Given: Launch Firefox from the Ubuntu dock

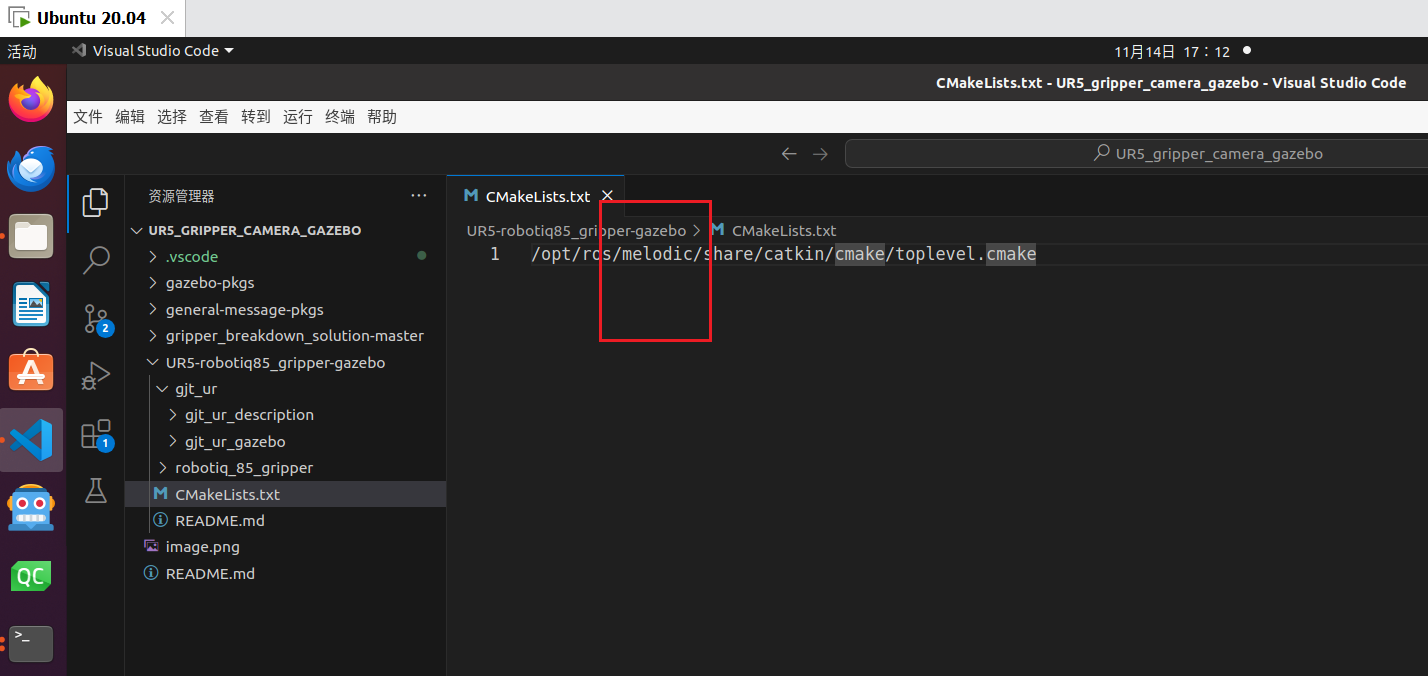Looking at the screenshot, I should click(x=31, y=100).
